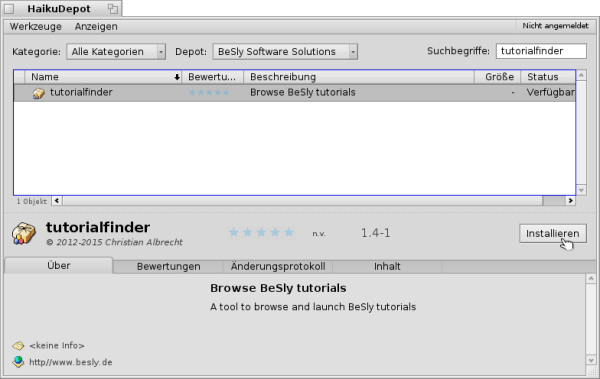
Task: Click the sort arrow in Name column
Action: (176, 77)
